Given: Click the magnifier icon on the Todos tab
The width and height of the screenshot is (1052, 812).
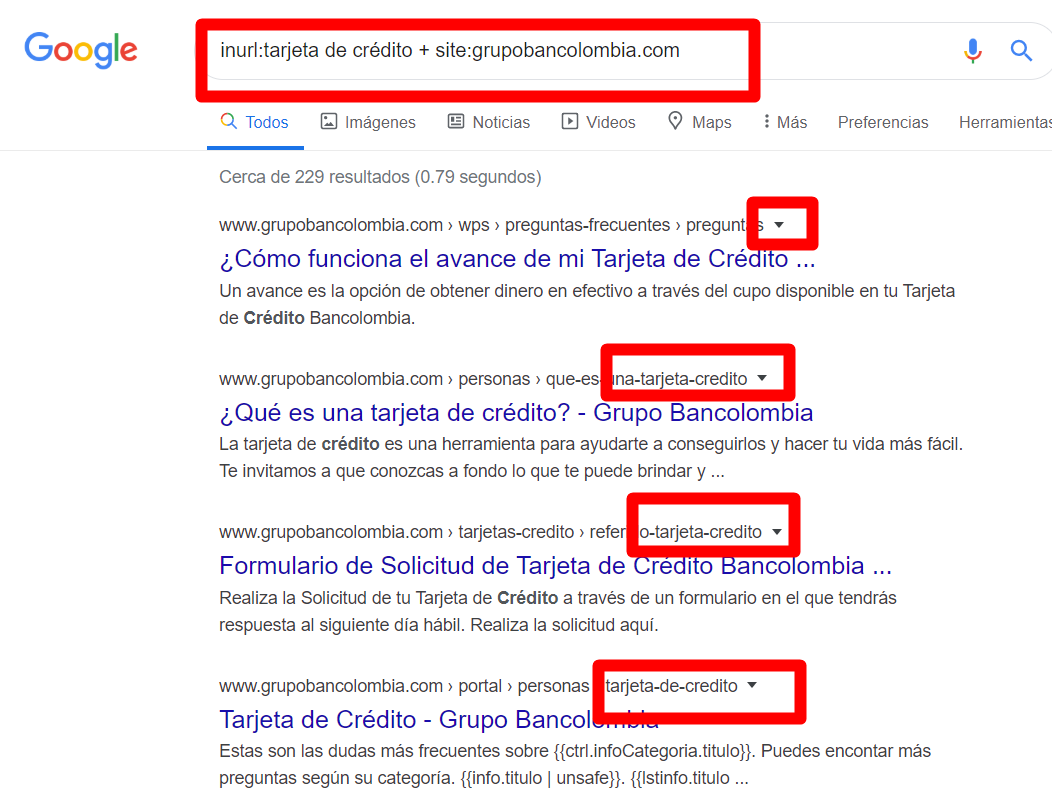Looking at the screenshot, I should click(227, 121).
